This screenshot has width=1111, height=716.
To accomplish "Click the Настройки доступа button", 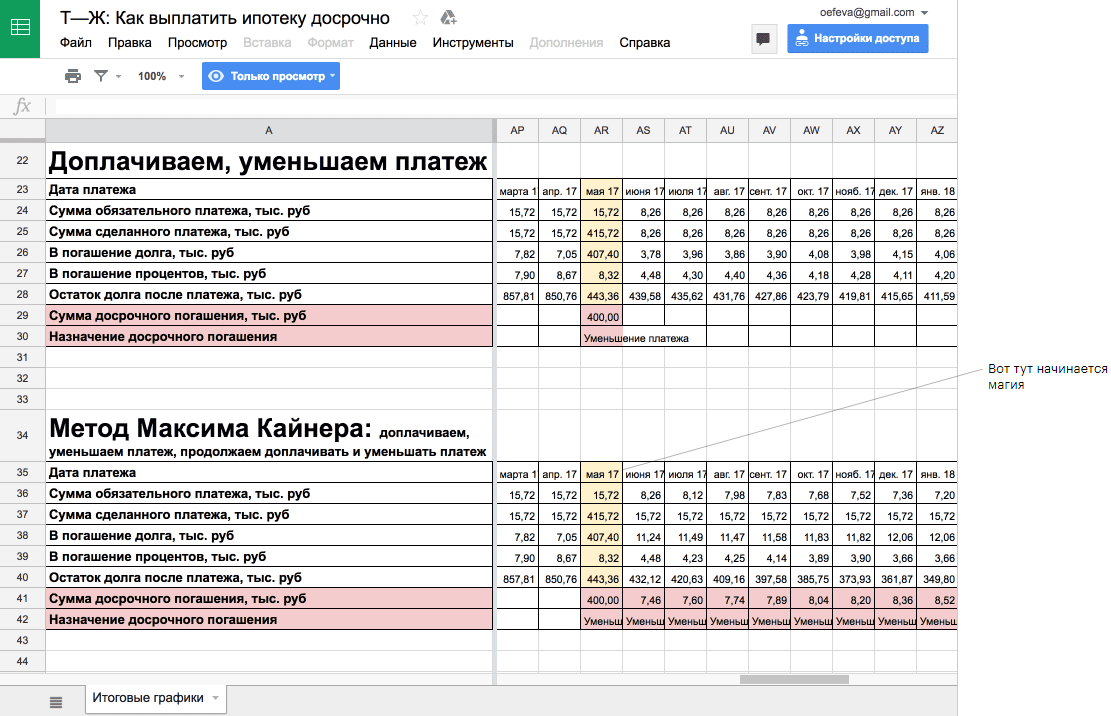I will click(x=857, y=39).
